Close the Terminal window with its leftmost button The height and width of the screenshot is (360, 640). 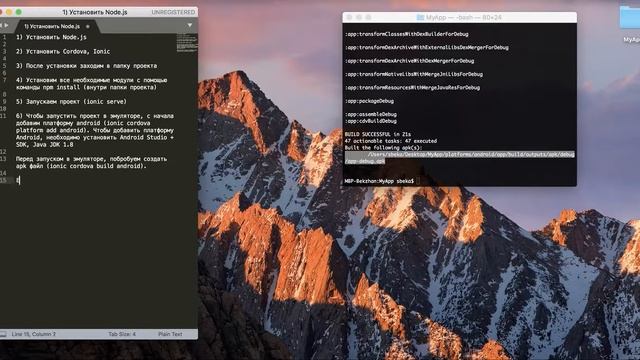coord(349,17)
